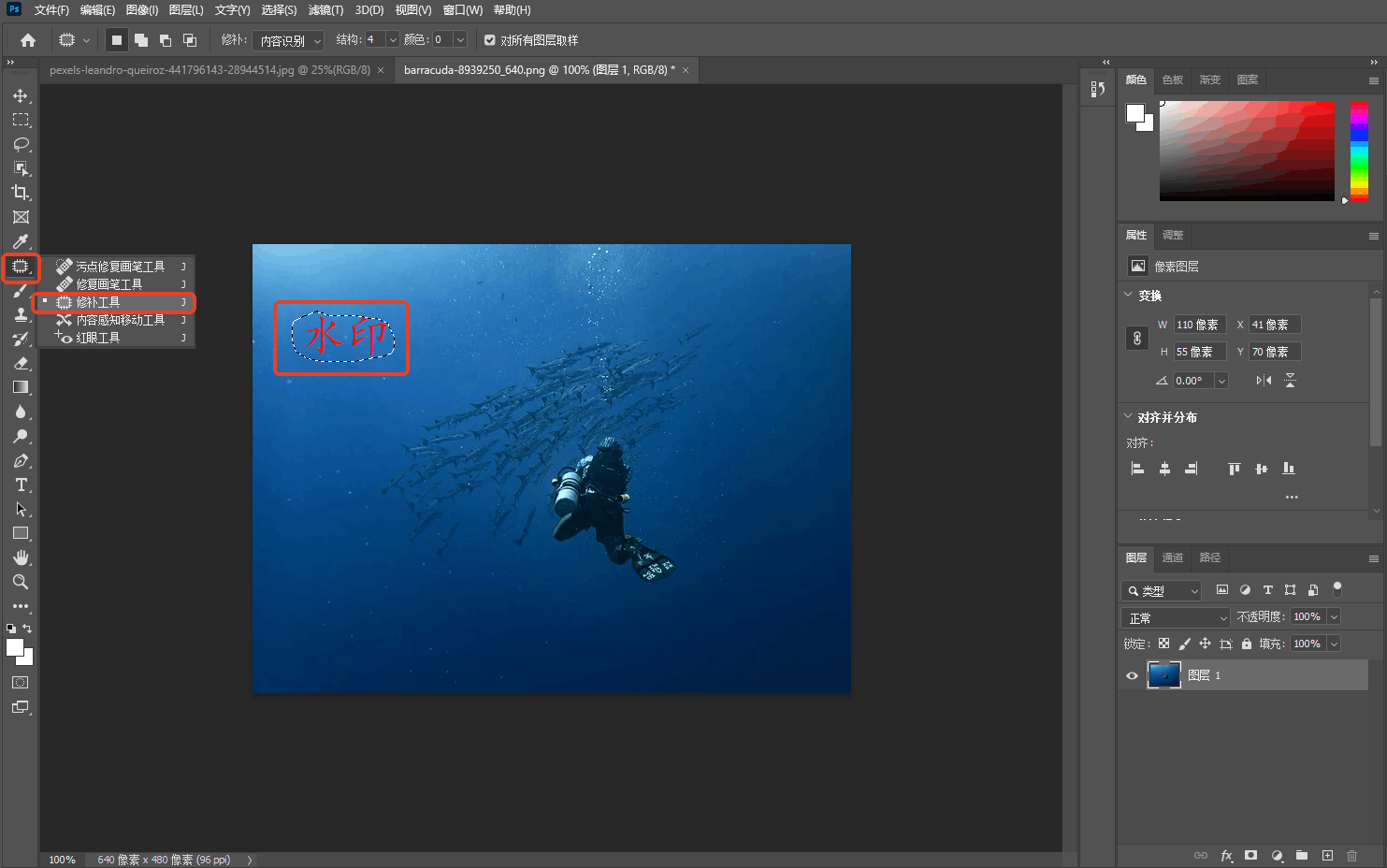1387x868 pixels.
Task: Toggle the 对所有图层取样 checkbox
Action: [489, 40]
